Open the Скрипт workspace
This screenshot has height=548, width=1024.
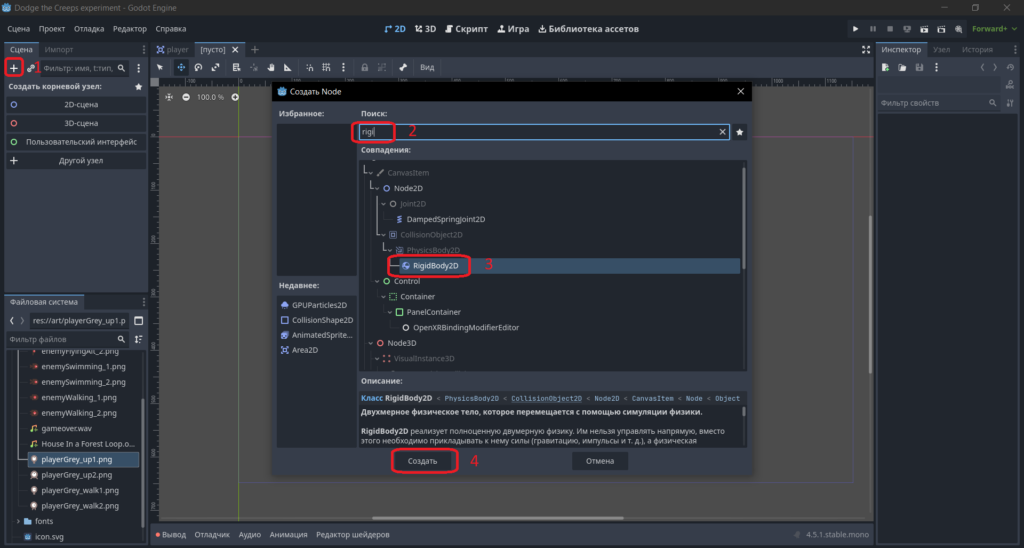pyautogui.click(x=466, y=29)
